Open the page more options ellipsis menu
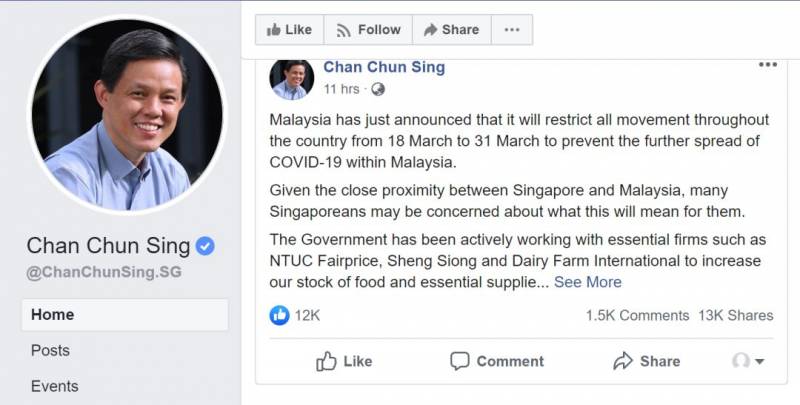Viewport: 800px width, 405px height. (511, 30)
